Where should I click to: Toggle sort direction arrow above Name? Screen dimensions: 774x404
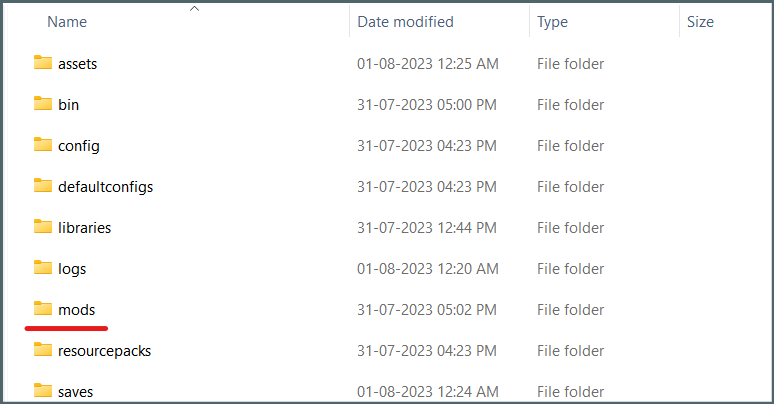coord(194,9)
